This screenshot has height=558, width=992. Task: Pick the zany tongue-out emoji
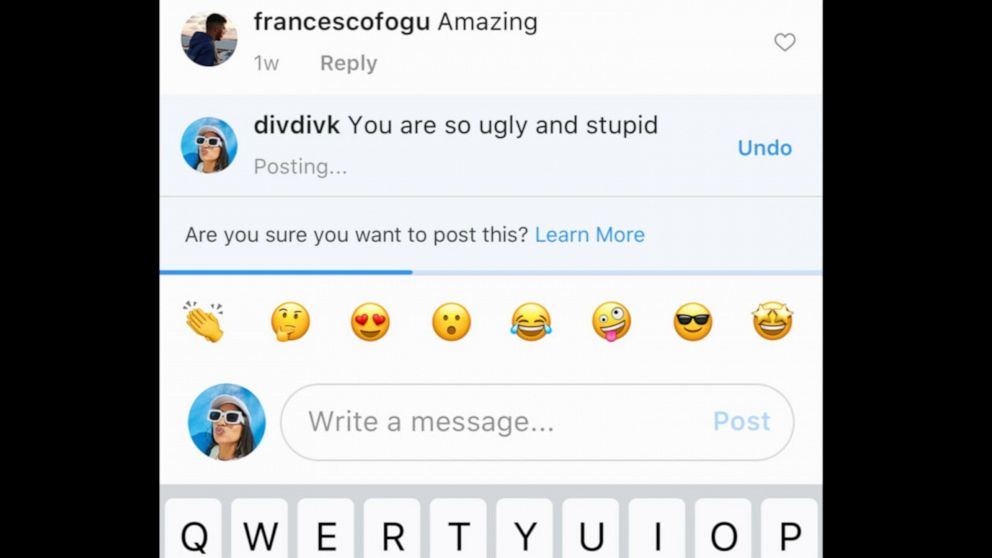click(x=611, y=322)
